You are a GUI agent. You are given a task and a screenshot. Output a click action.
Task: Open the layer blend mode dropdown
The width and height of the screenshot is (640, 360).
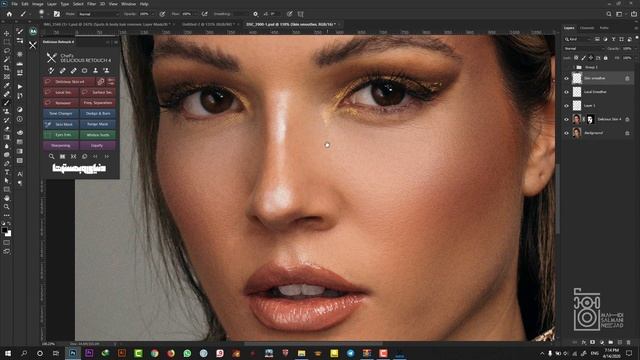click(x=583, y=49)
